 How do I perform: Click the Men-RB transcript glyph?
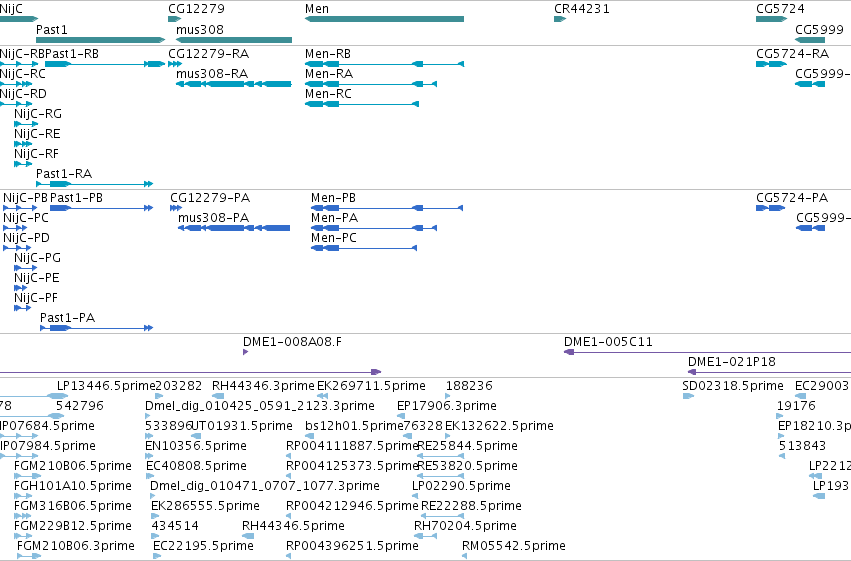pyautogui.click(x=384, y=64)
